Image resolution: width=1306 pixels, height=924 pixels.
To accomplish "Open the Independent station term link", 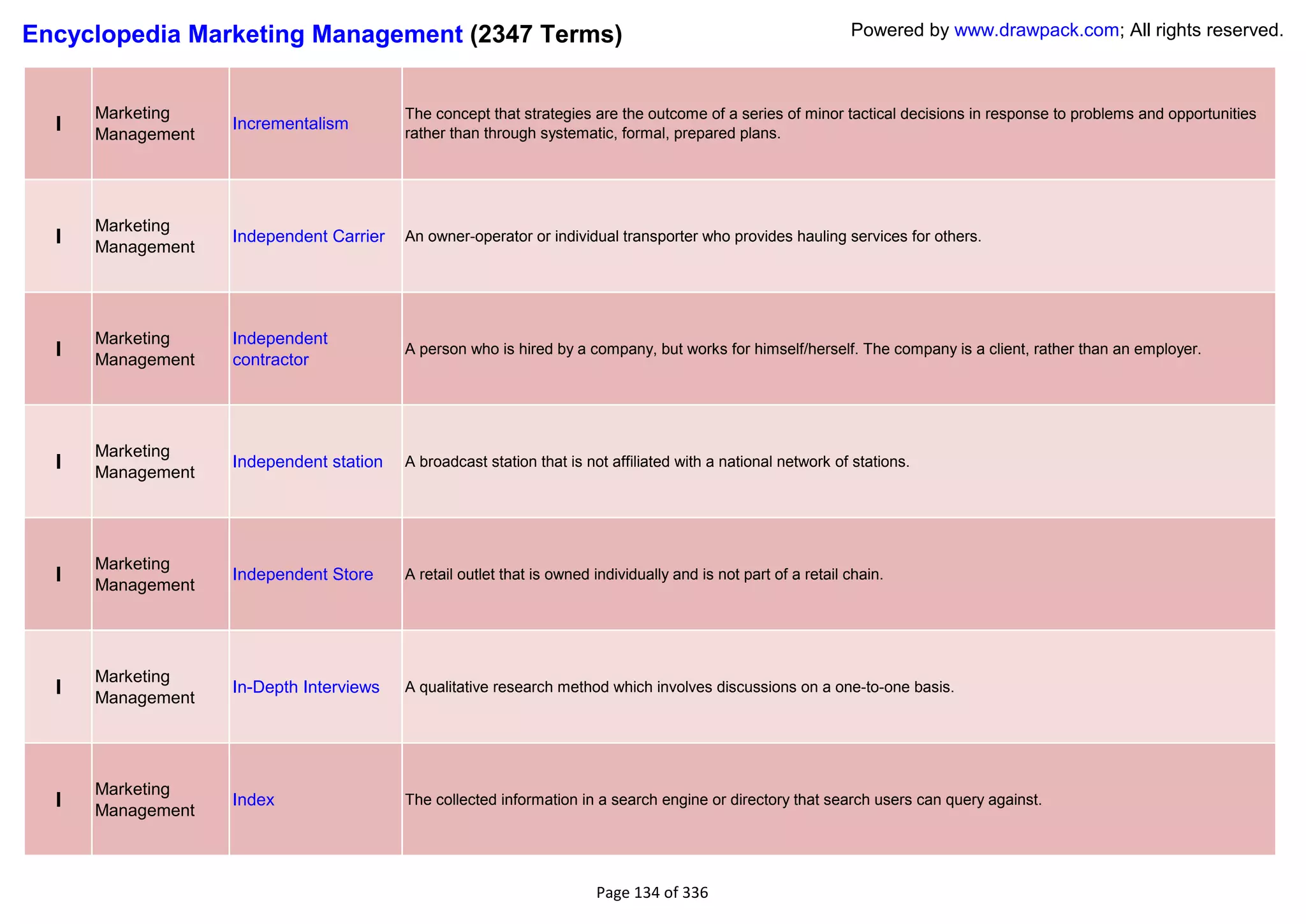I will pyautogui.click(x=307, y=462).
